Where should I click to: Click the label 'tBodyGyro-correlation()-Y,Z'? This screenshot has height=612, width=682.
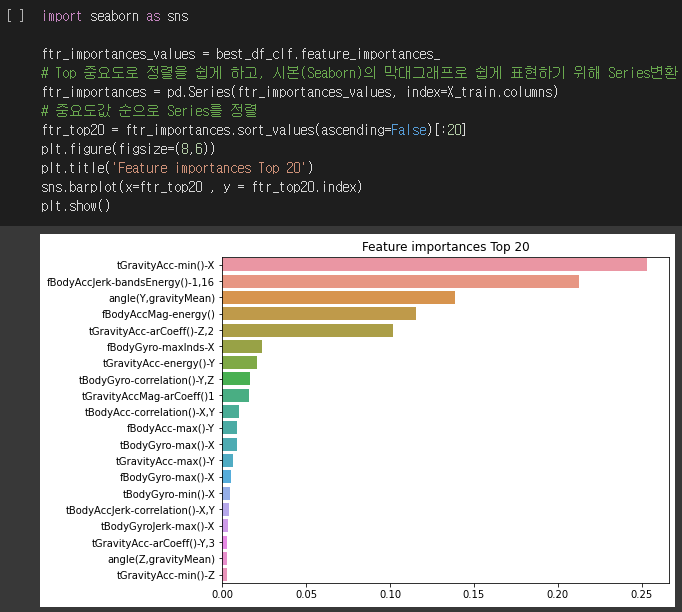(147, 380)
